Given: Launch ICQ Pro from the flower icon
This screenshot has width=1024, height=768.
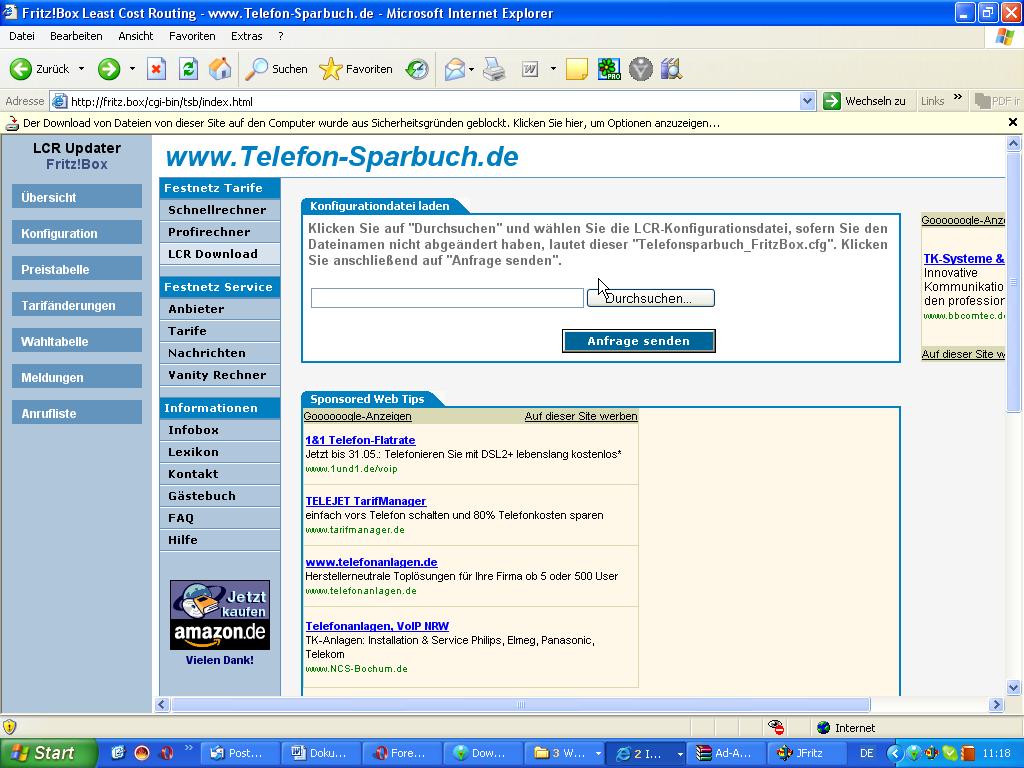Looking at the screenshot, I should pos(609,69).
